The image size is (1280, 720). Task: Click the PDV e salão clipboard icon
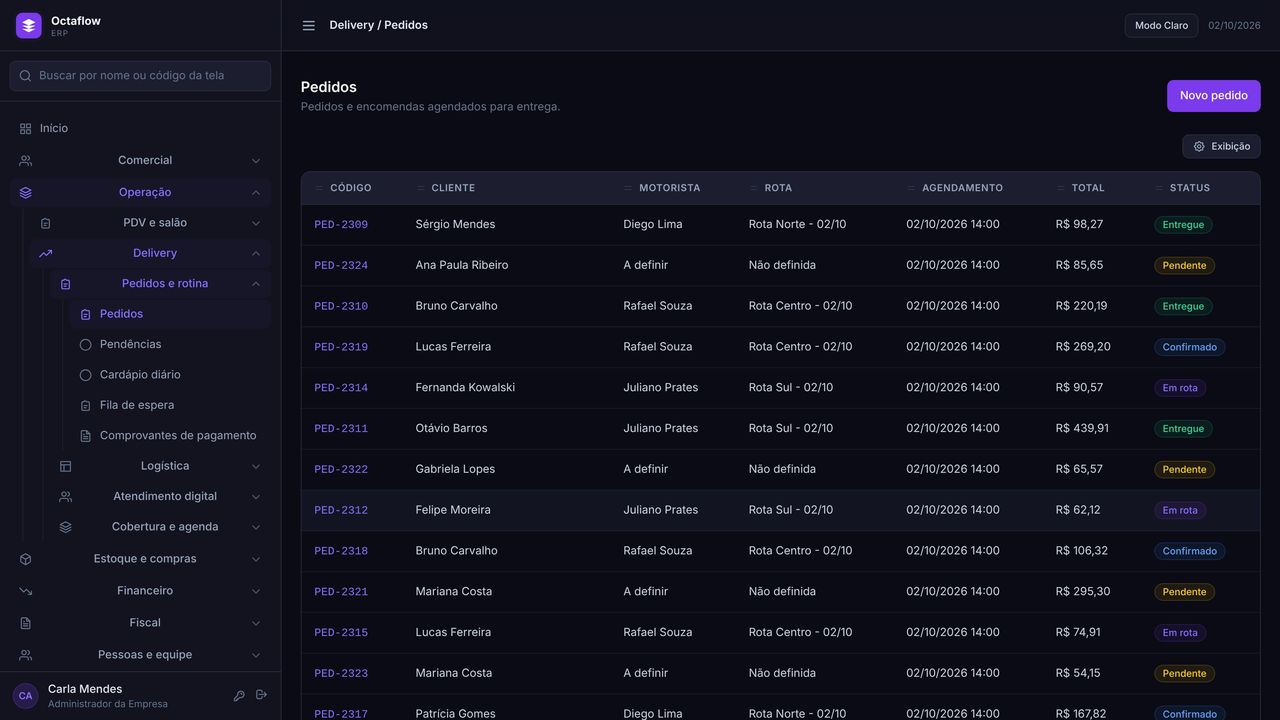coord(46,223)
